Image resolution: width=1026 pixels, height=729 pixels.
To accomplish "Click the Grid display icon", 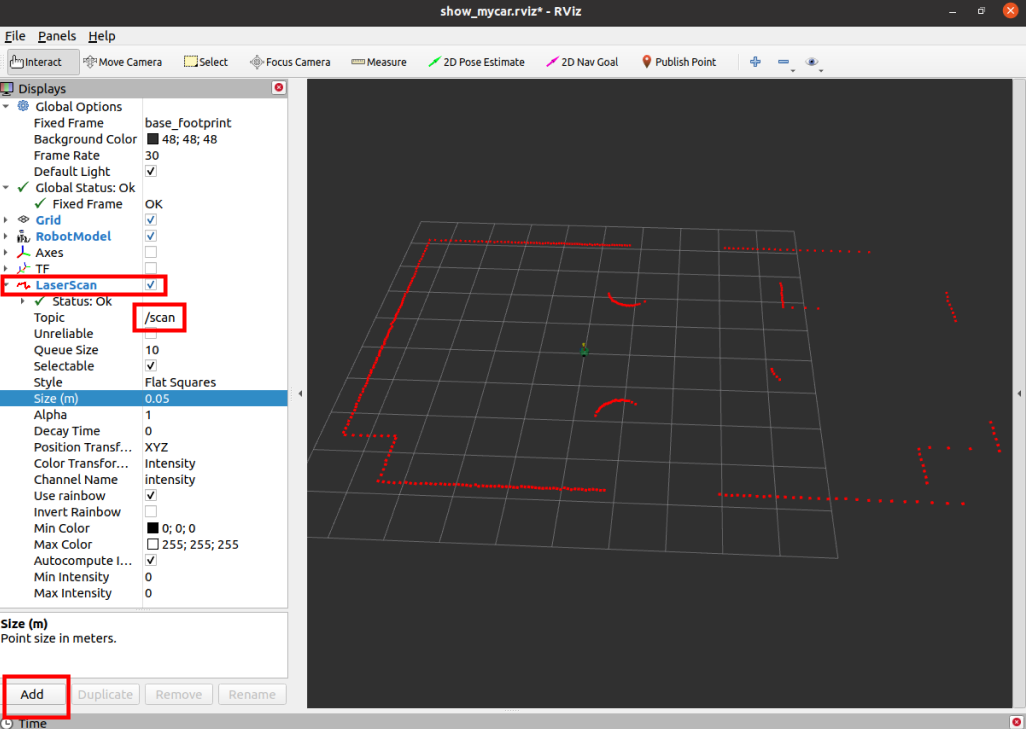I will coord(24,220).
